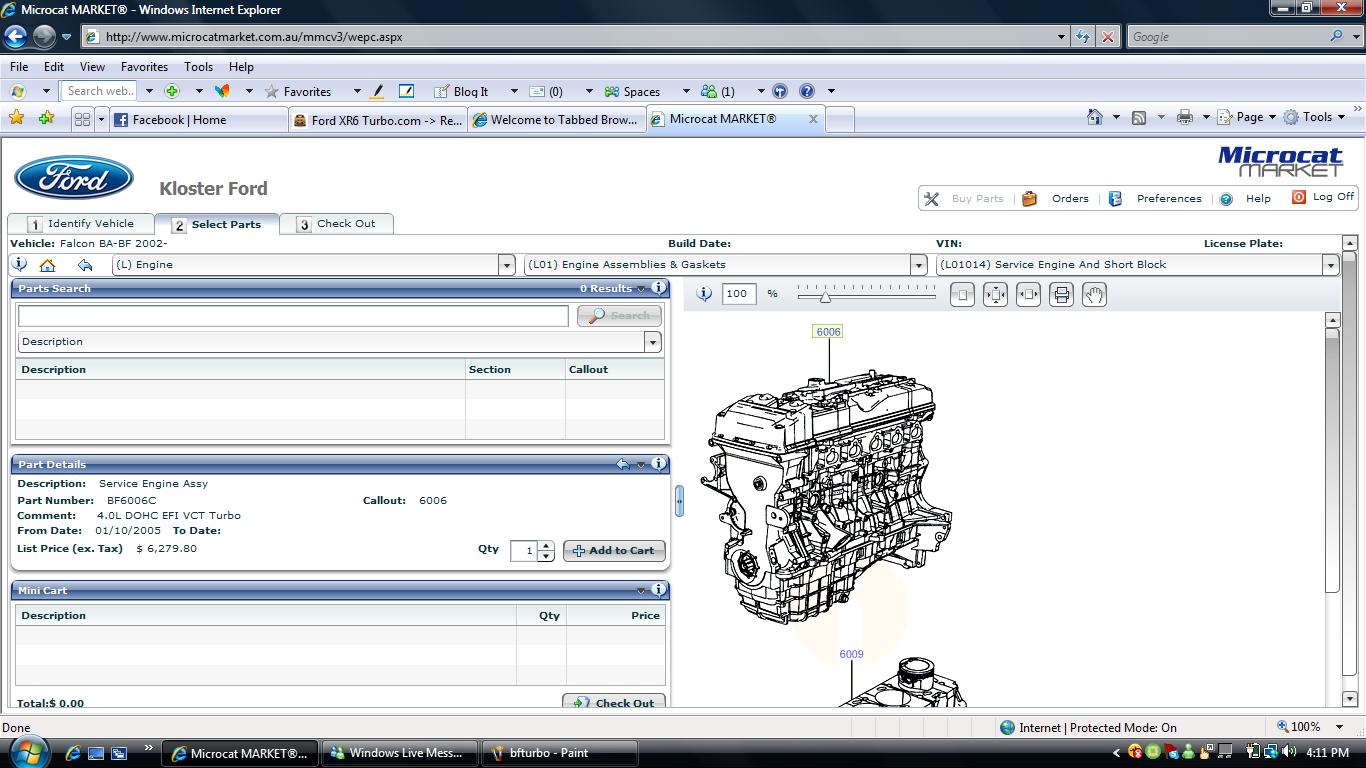Collapse Parts Search panel chevron

[641, 289]
